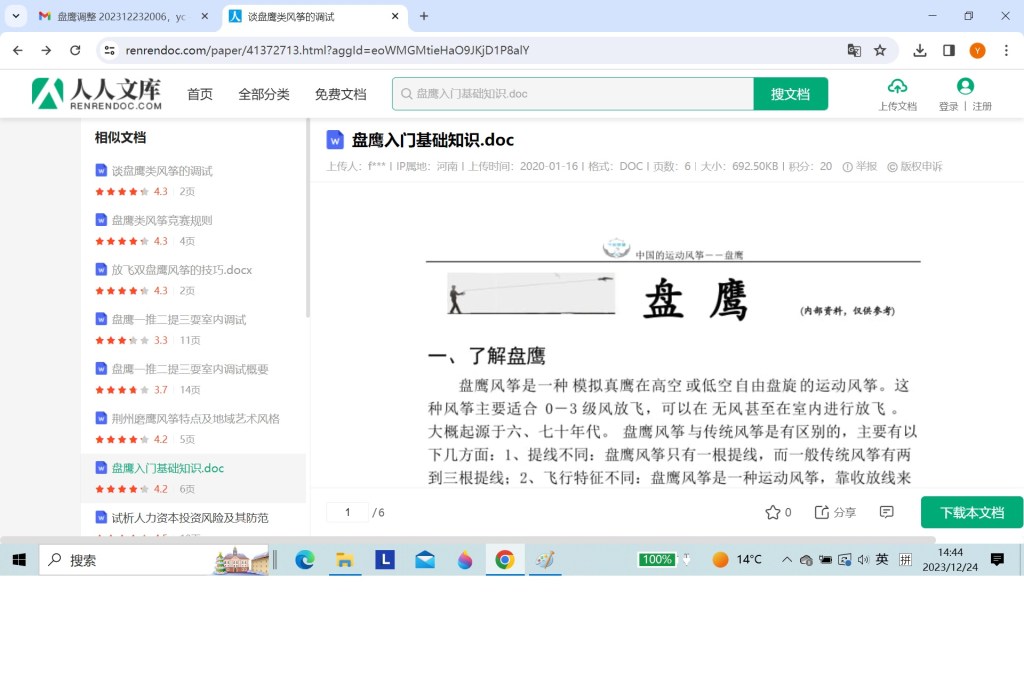The image size is (1024, 694).
Task: Expand hidden system tray icons chevron
Action: [x=787, y=560]
